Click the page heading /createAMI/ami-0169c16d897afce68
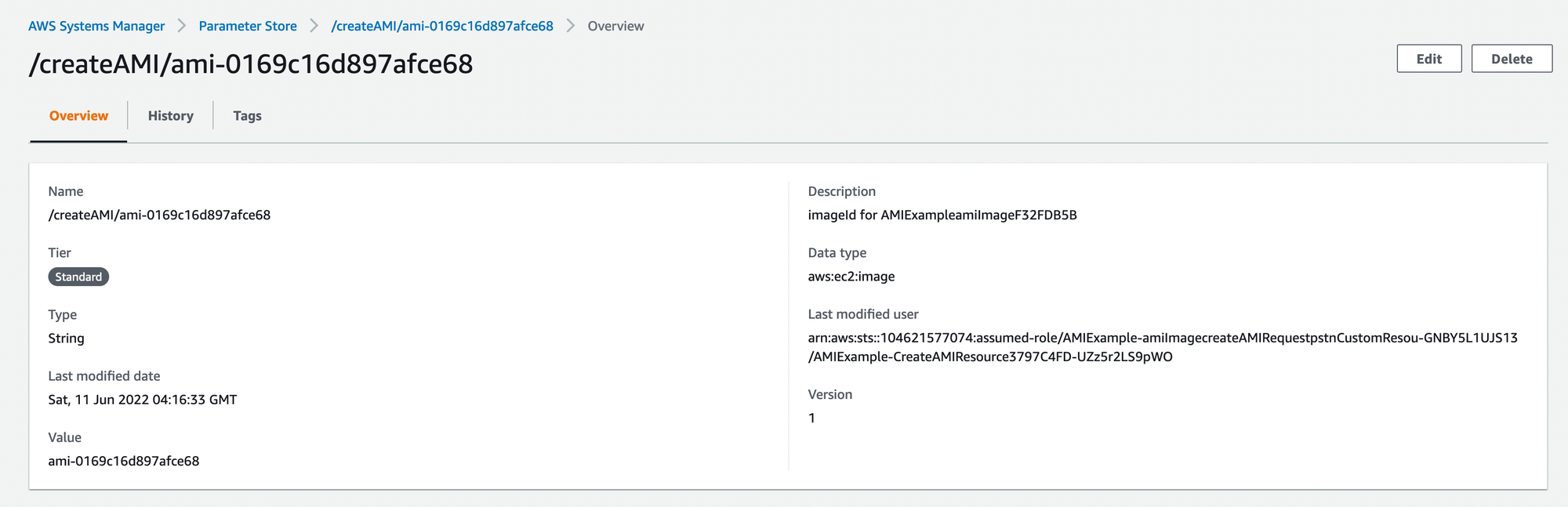 coord(251,63)
